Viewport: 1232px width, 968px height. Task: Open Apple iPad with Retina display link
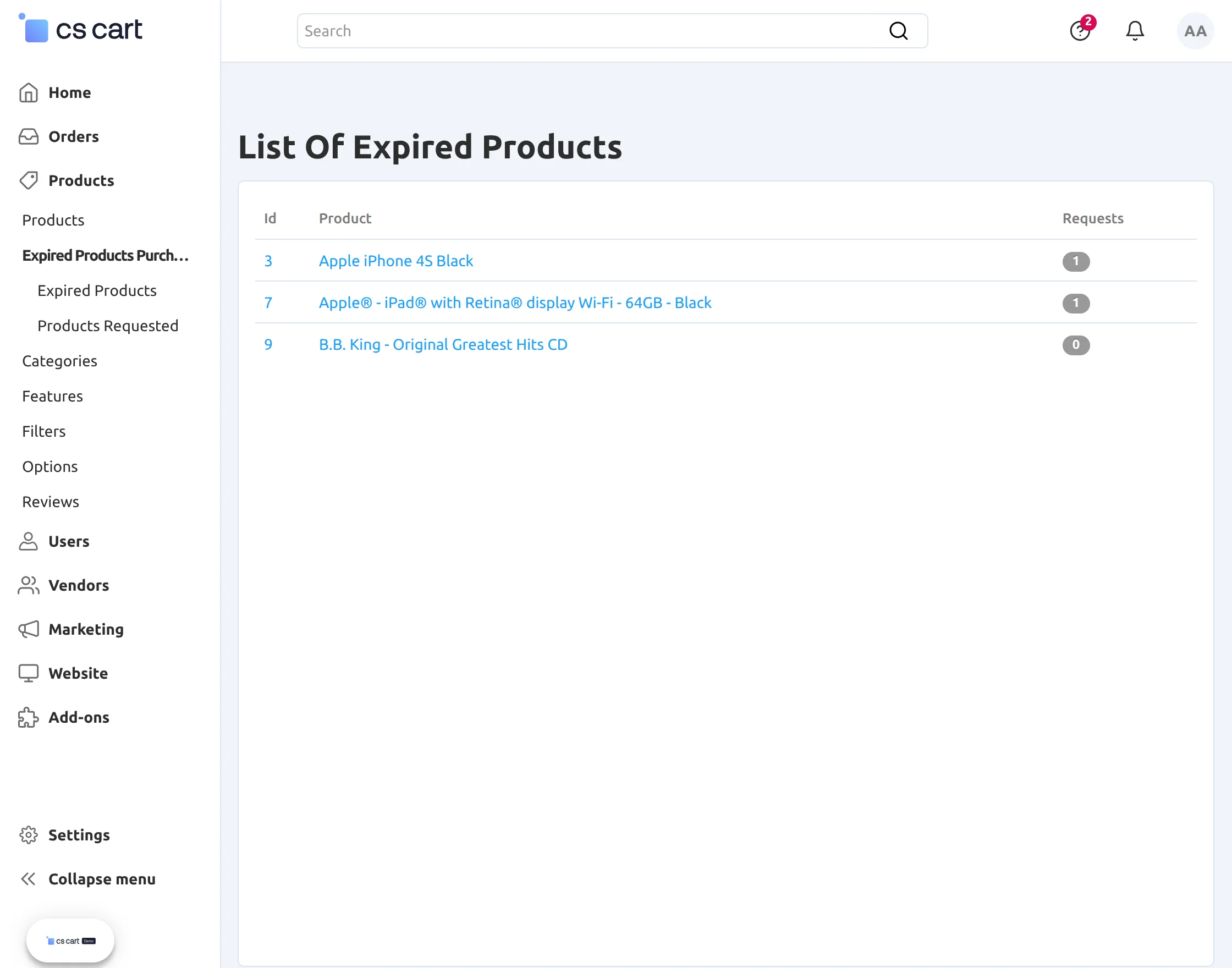click(x=515, y=302)
